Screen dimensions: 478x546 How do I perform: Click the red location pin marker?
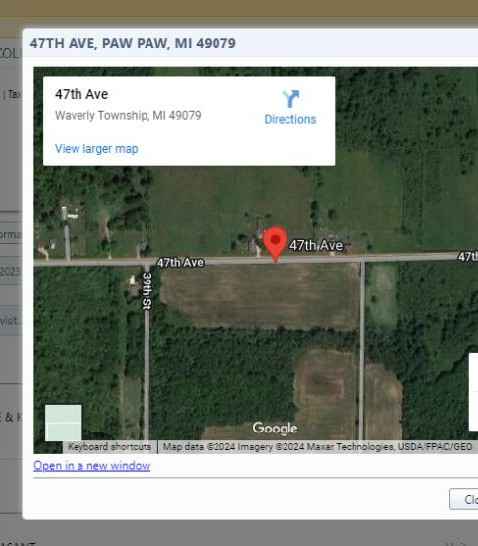[275, 244]
